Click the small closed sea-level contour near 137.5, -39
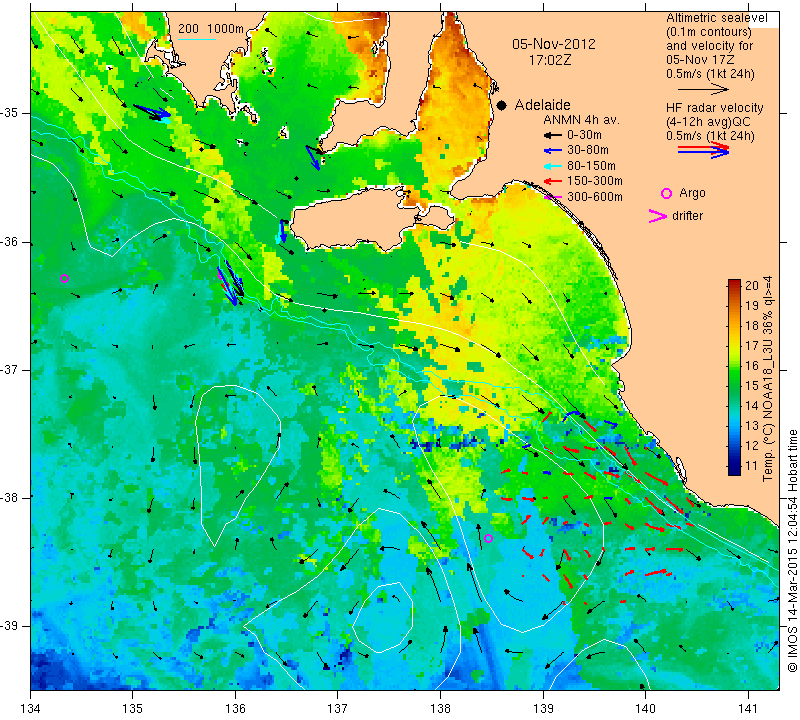800x720 pixels. [x=382, y=617]
